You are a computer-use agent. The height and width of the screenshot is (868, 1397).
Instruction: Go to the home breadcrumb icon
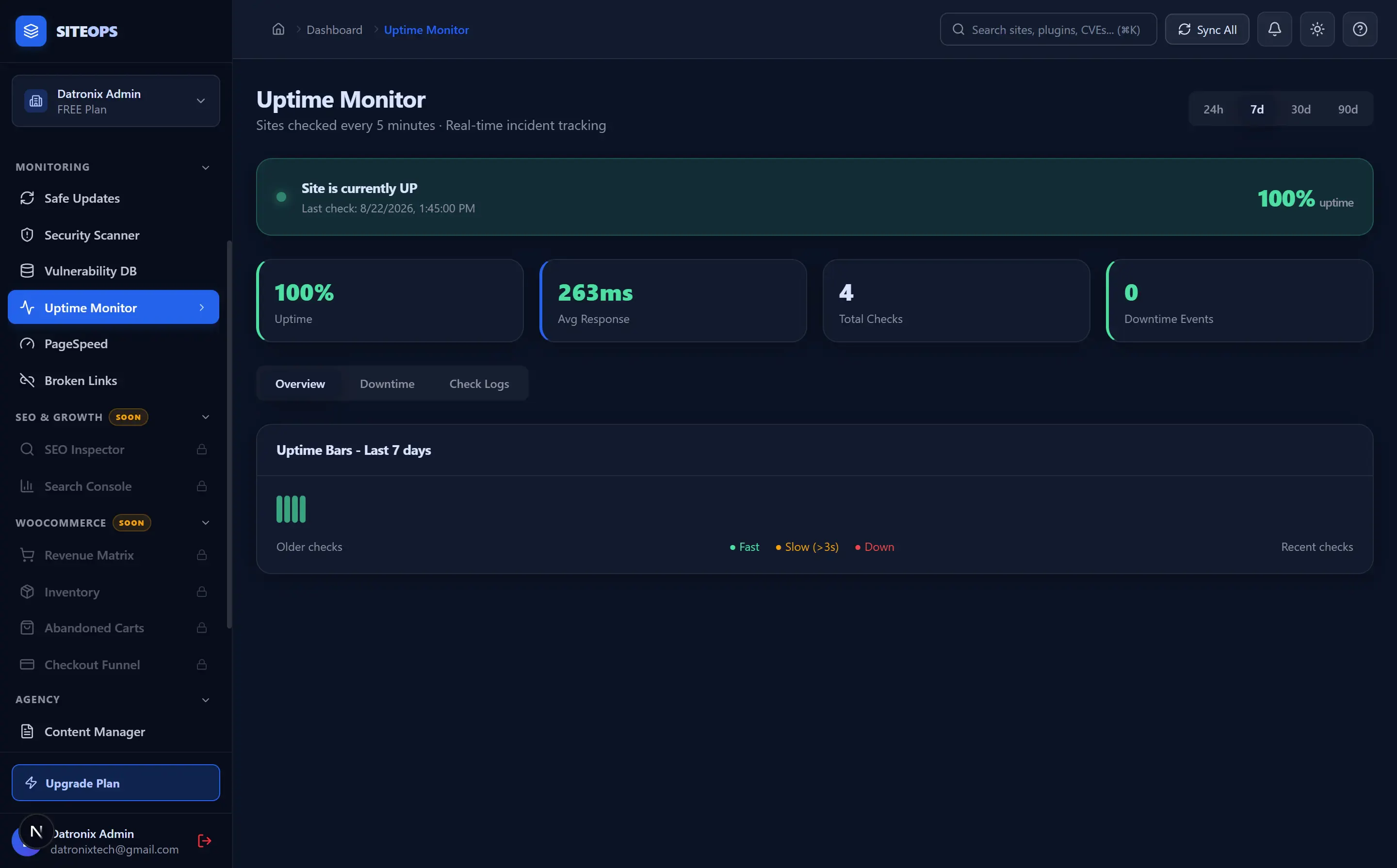click(x=278, y=29)
